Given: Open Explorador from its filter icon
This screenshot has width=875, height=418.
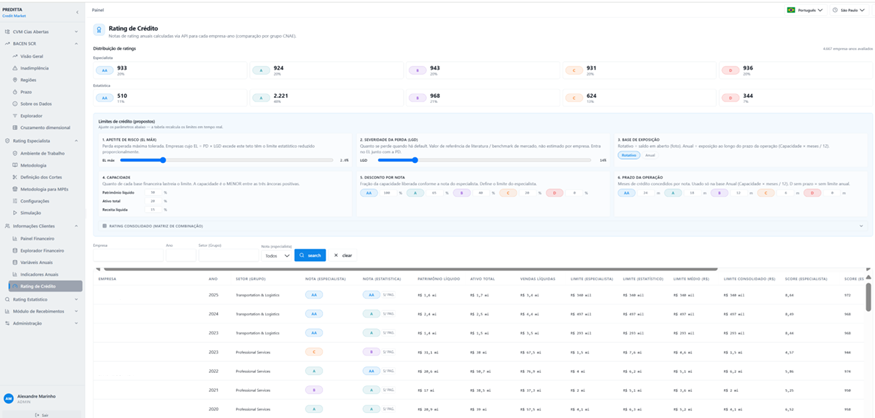Looking at the screenshot, I should pos(15,116).
